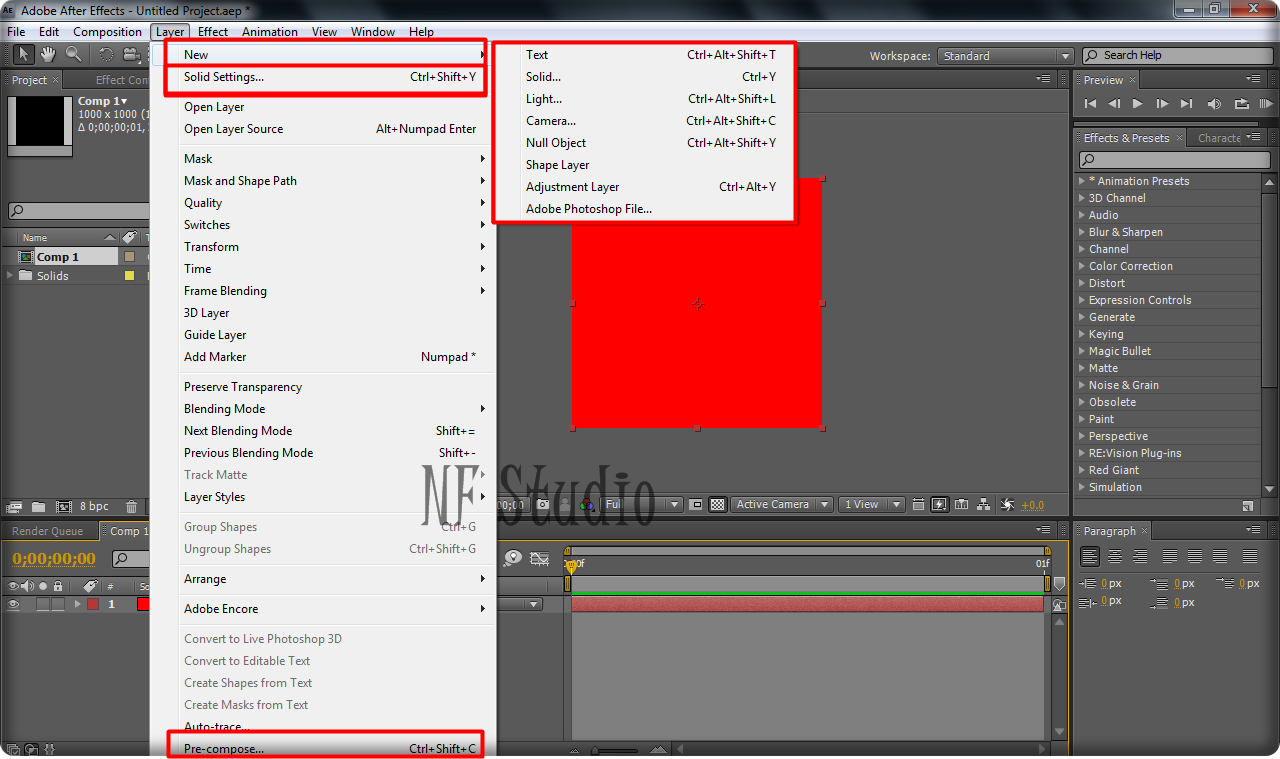Select the Zoom magnifier tool
1280x759 pixels.
(x=74, y=55)
